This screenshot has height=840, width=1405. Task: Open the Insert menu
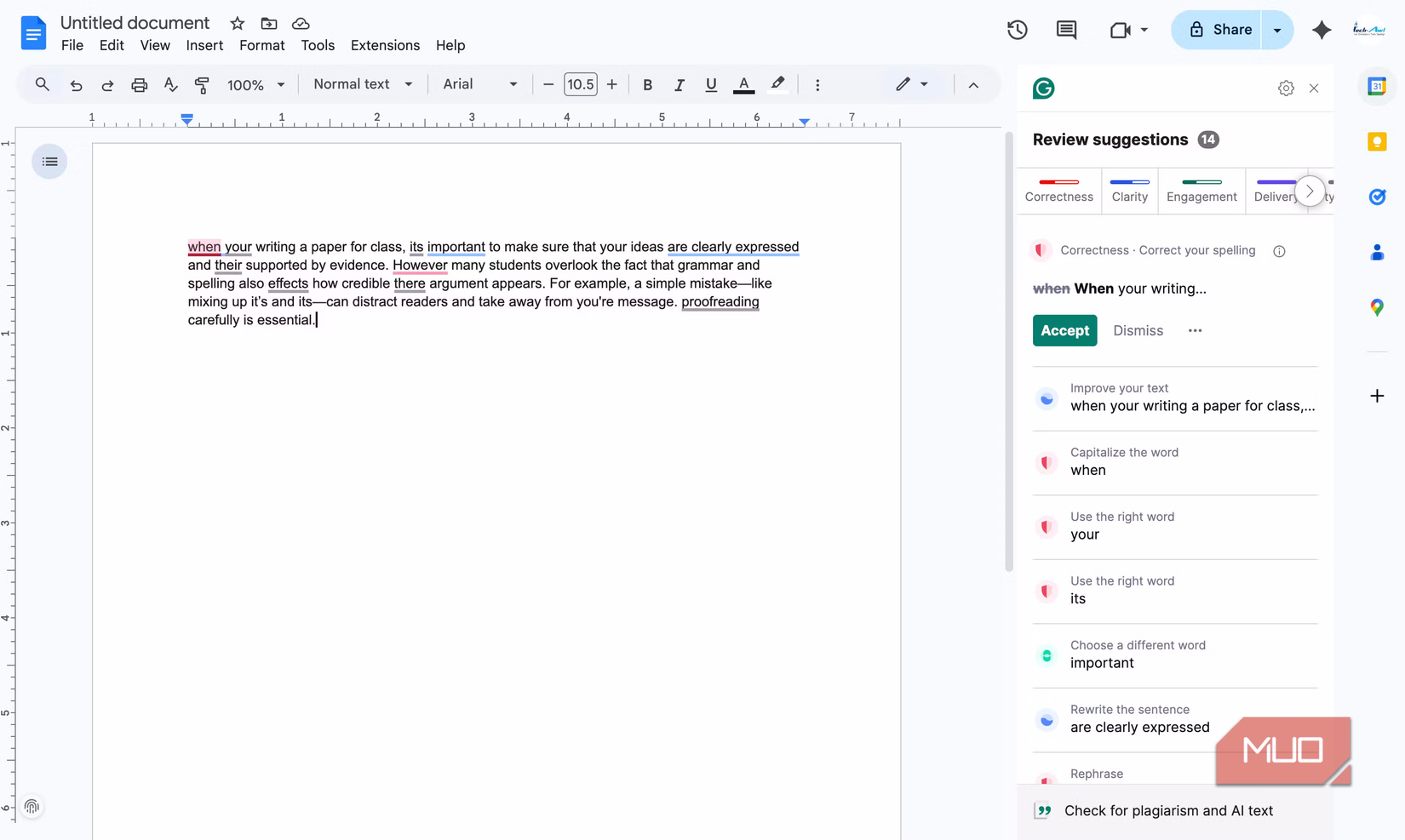click(x=204, y=45)
